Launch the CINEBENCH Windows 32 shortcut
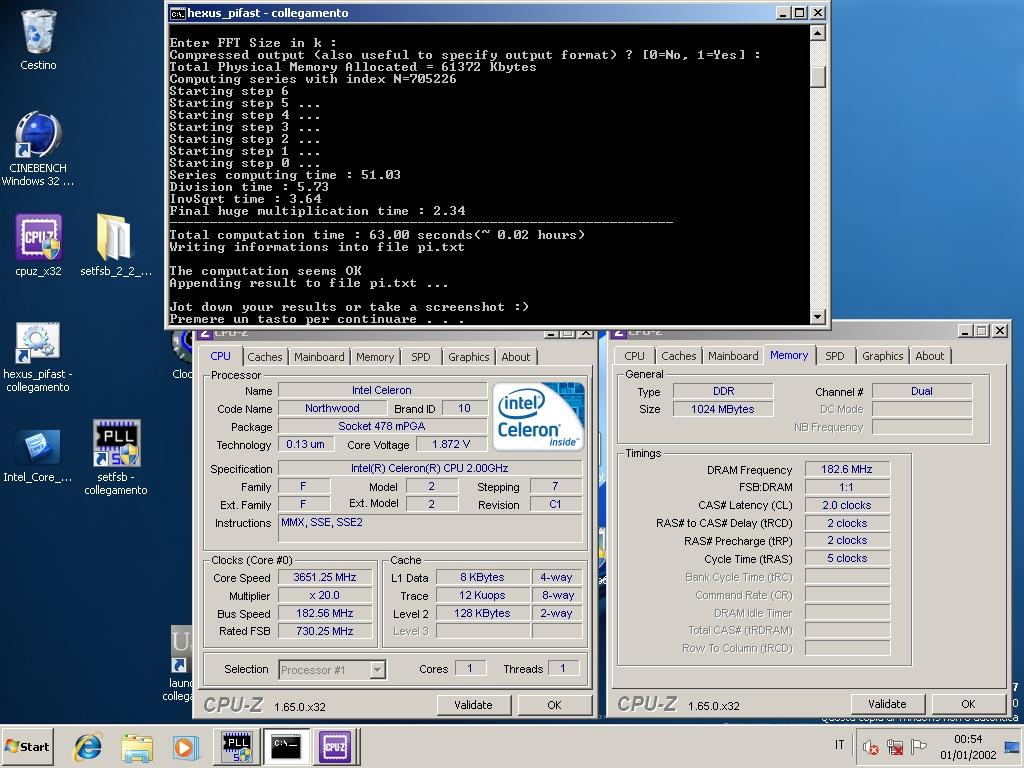This screenshot has height=768, width=1024. click(38, 149)
